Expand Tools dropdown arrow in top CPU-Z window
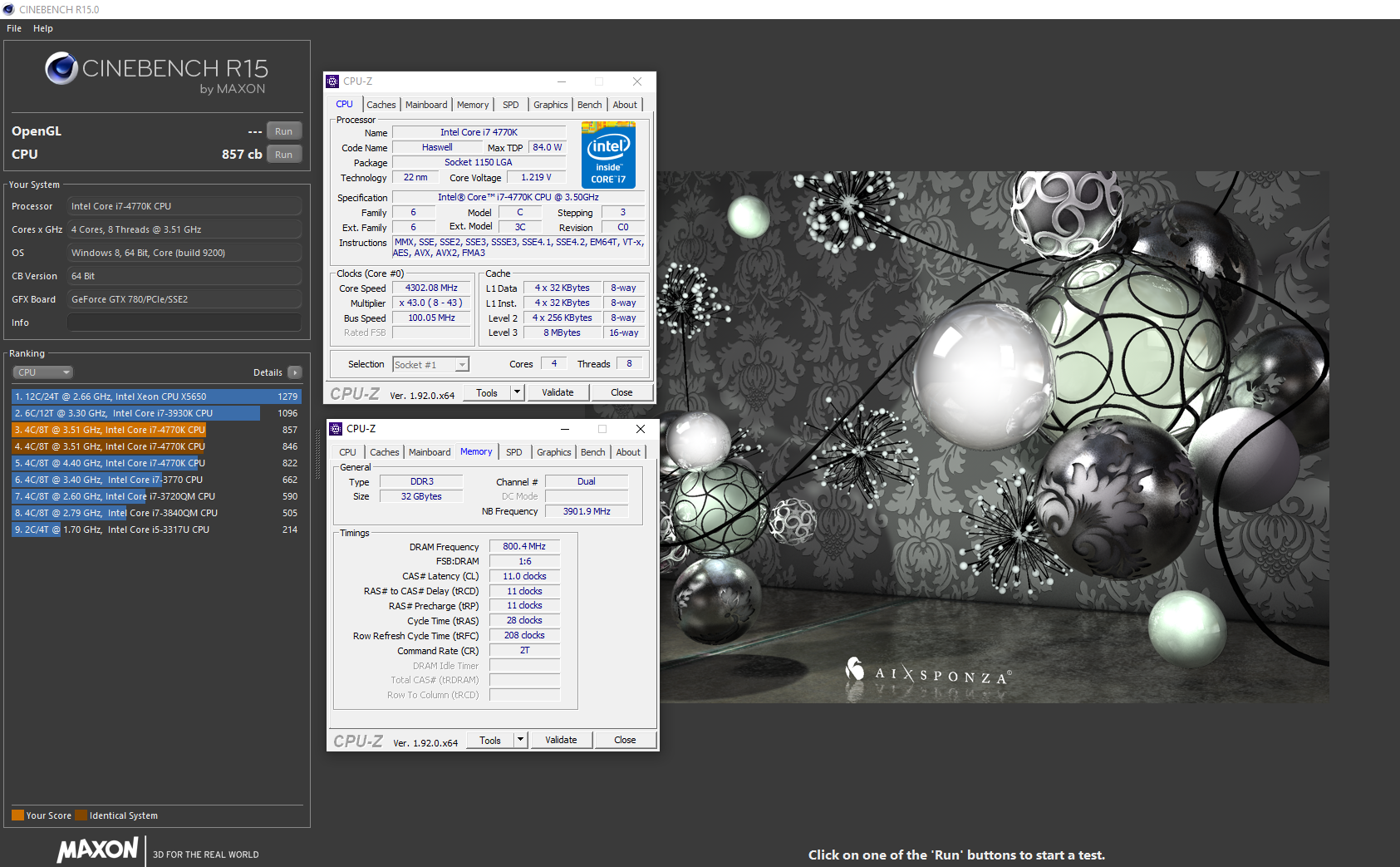 pyautogui.click(x=517, y=392)
